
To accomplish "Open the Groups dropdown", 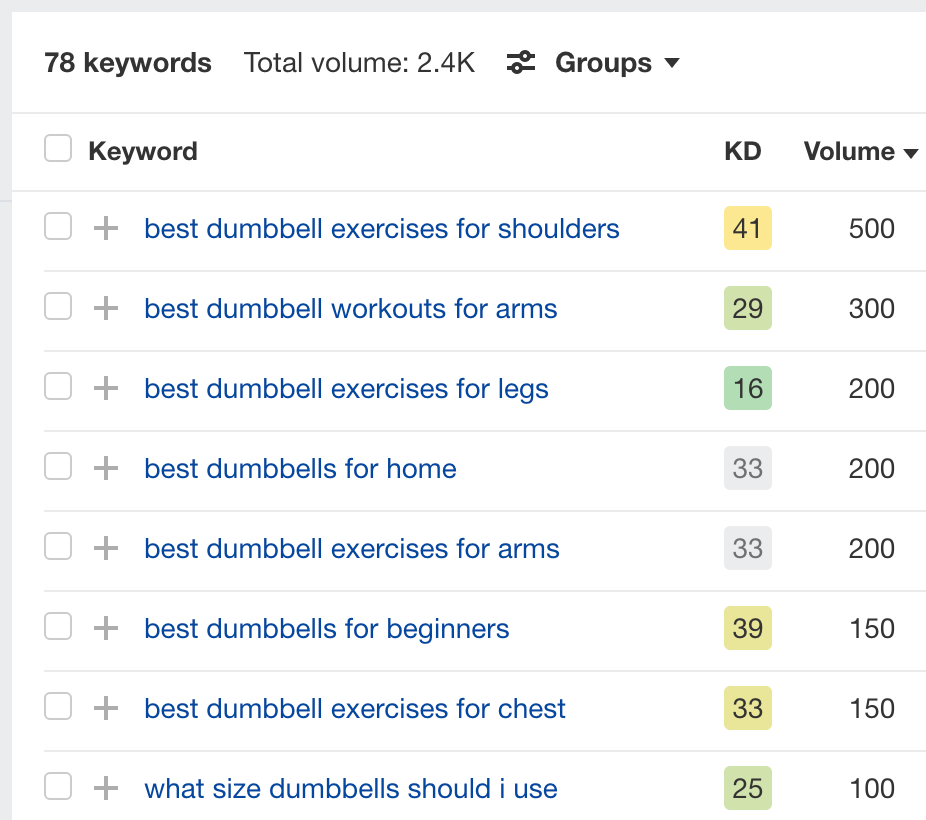I will pyautogui.click(x=617, y=63).
